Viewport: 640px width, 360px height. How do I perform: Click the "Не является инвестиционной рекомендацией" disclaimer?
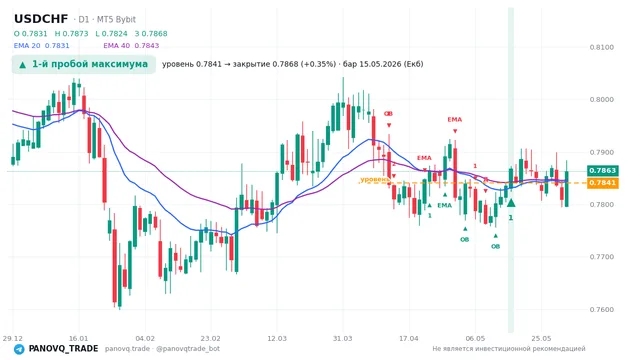(x=509, y=349)
